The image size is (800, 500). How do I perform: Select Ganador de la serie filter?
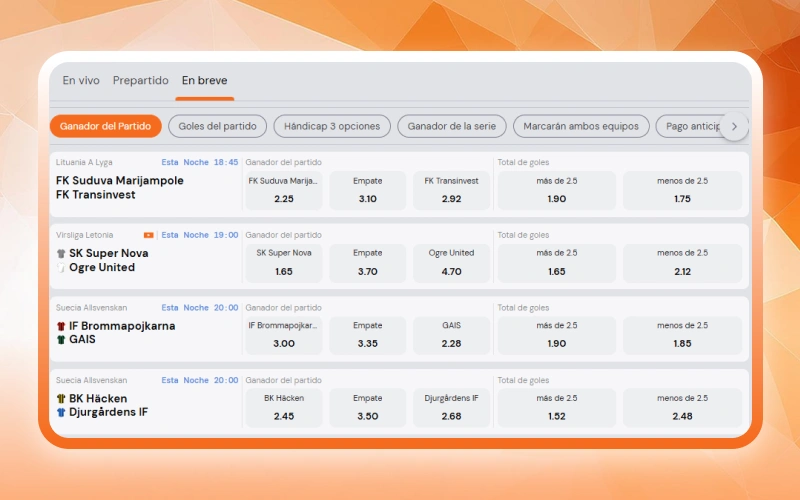pos(452,127)
